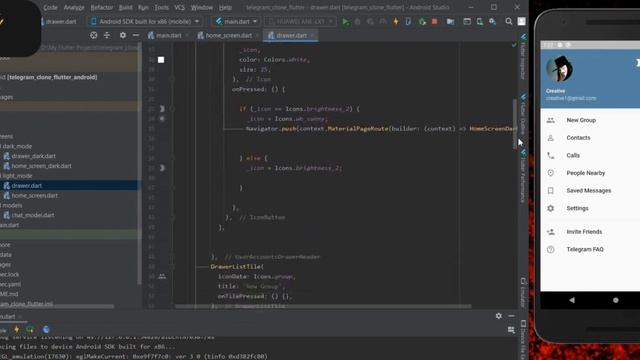The width and height of the screenshot is (640, 360).
Task: Open the VCS menu
Action: coord(180,7)
